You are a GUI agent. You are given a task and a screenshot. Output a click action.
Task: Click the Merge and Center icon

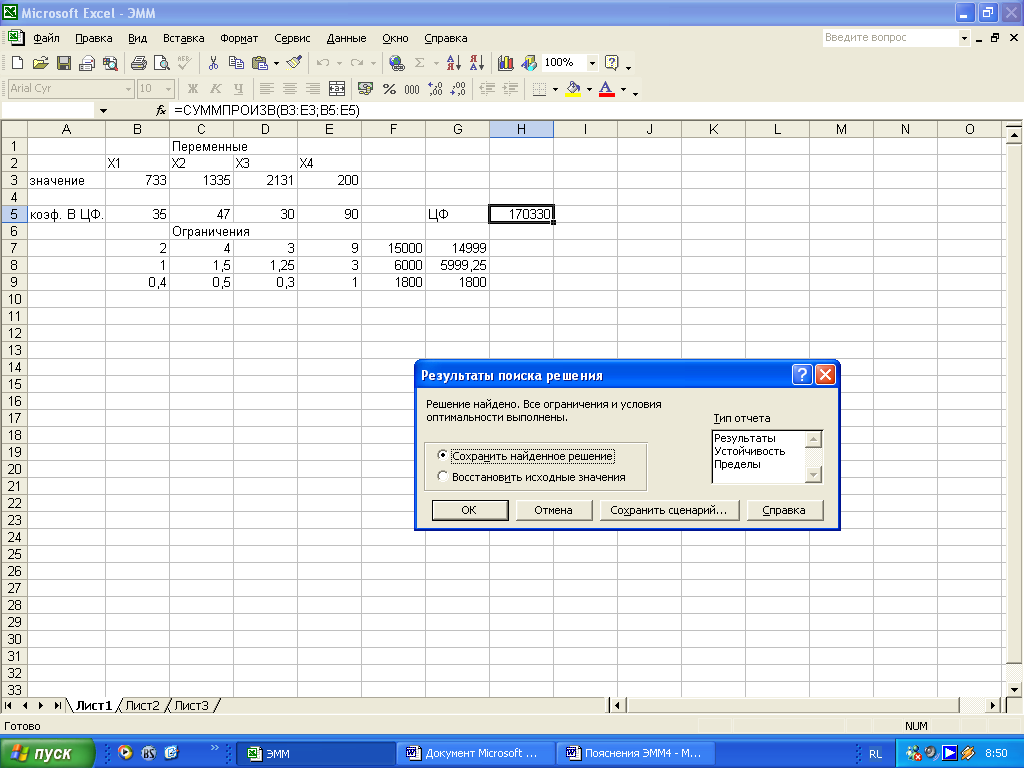point(337,89)
